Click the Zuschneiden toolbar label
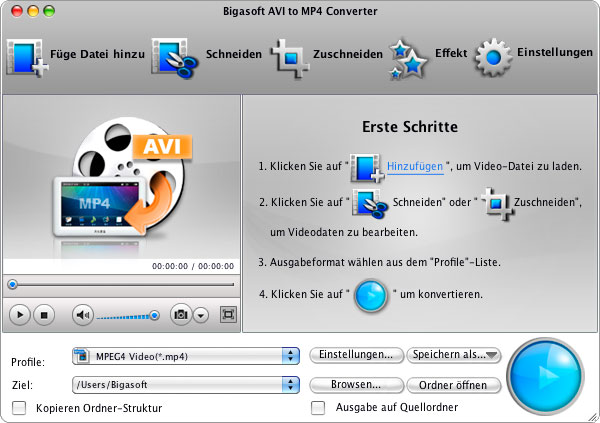This screenshot has width=600, height=423. [348, 54]
